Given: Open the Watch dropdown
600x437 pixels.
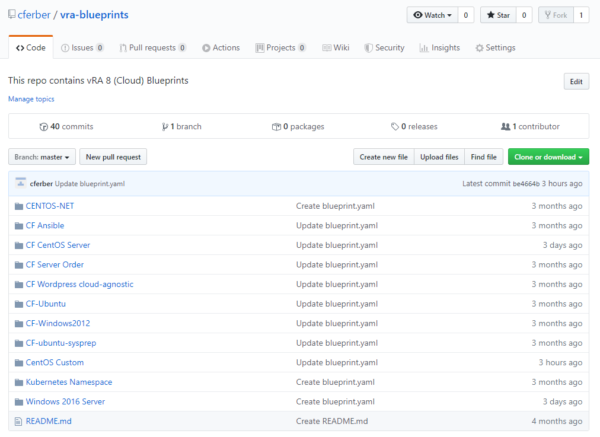Looking at the screenshot, I should (x=432, y=15).
